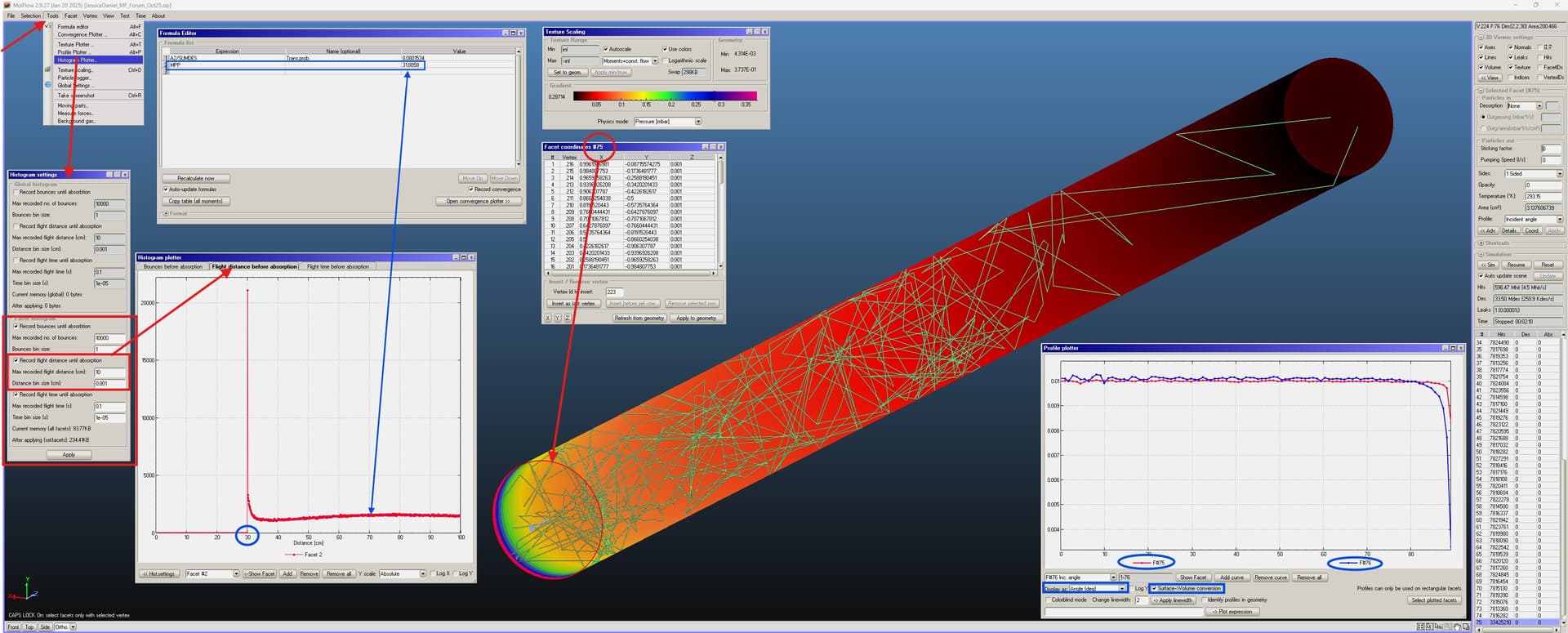The height and width of the screenshot is (633, 1568).
Task: Expand the Shortcuts panel section
Action: (1480, 243)
